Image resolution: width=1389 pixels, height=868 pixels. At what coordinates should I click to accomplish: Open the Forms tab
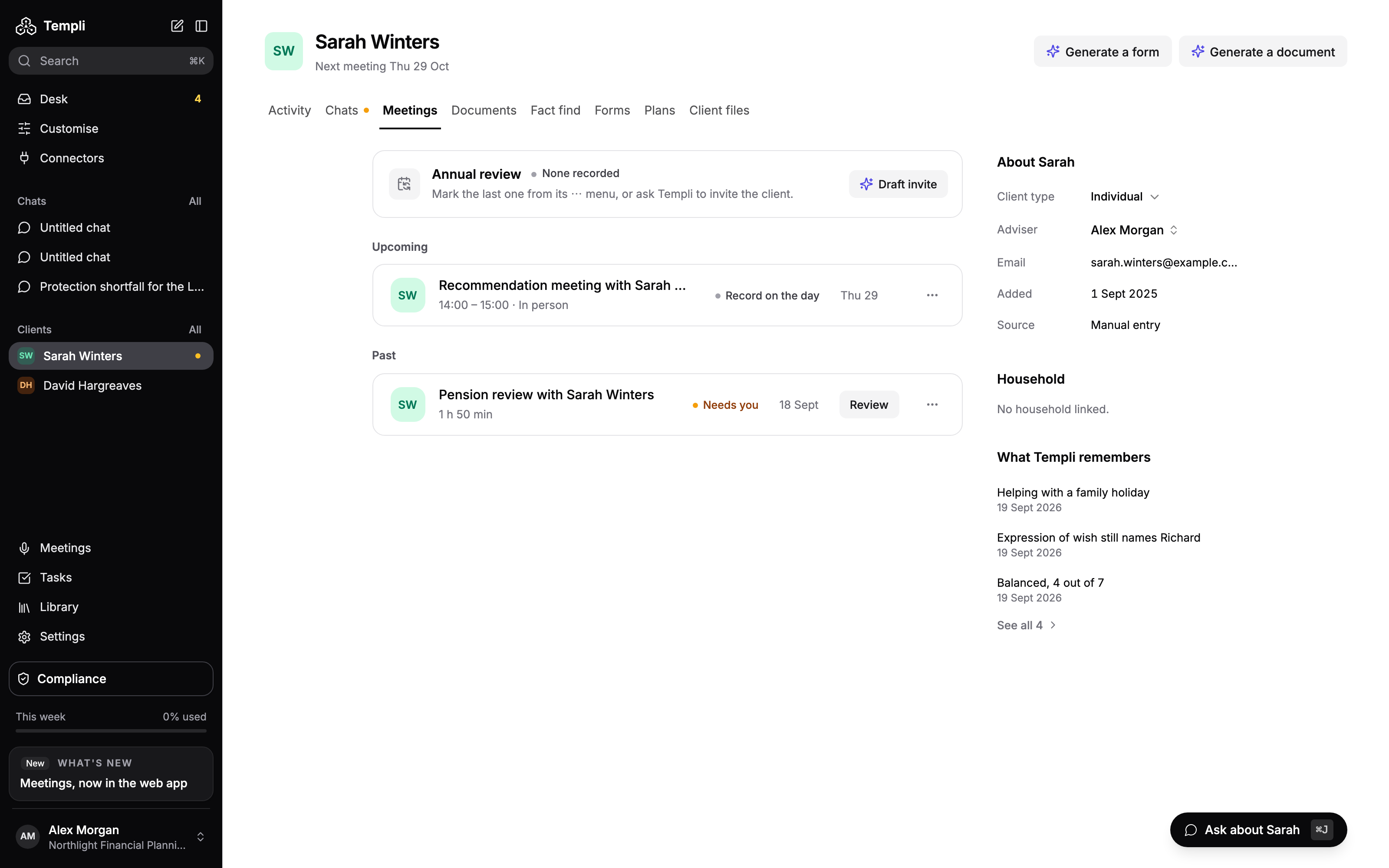[612, 110]
